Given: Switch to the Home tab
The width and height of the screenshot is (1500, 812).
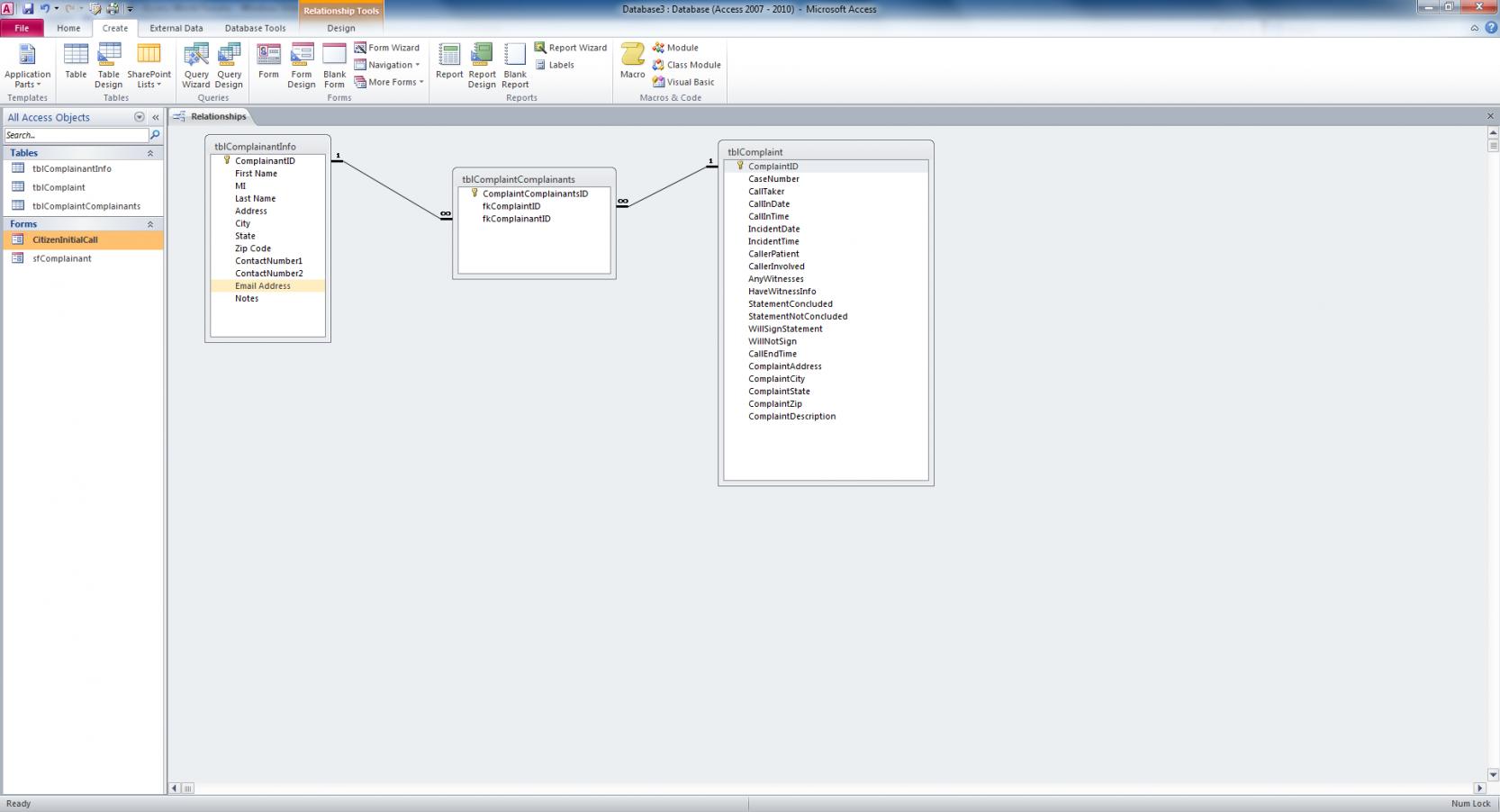Looking at the screenshot, I should (x=68, y=28).
